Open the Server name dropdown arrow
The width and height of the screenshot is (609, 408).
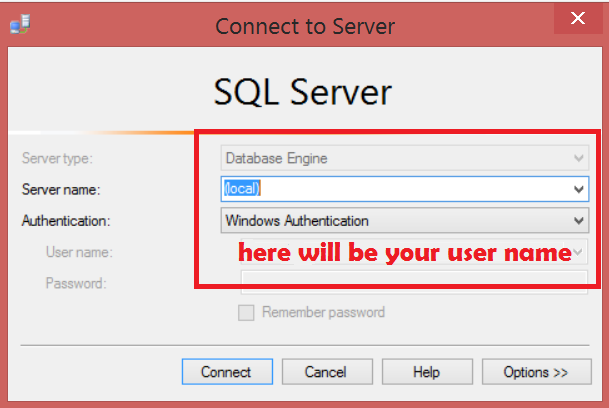(x=579, y=189)
